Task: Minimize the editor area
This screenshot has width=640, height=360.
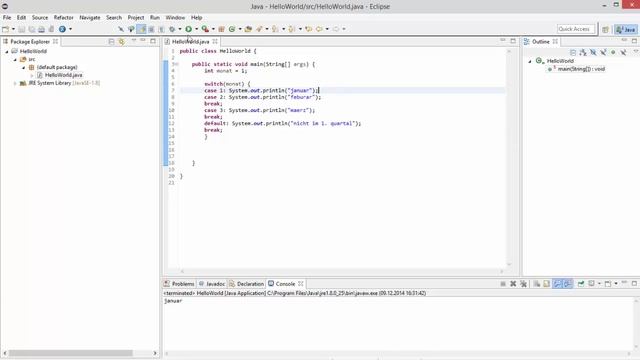Action: (503, 40)
